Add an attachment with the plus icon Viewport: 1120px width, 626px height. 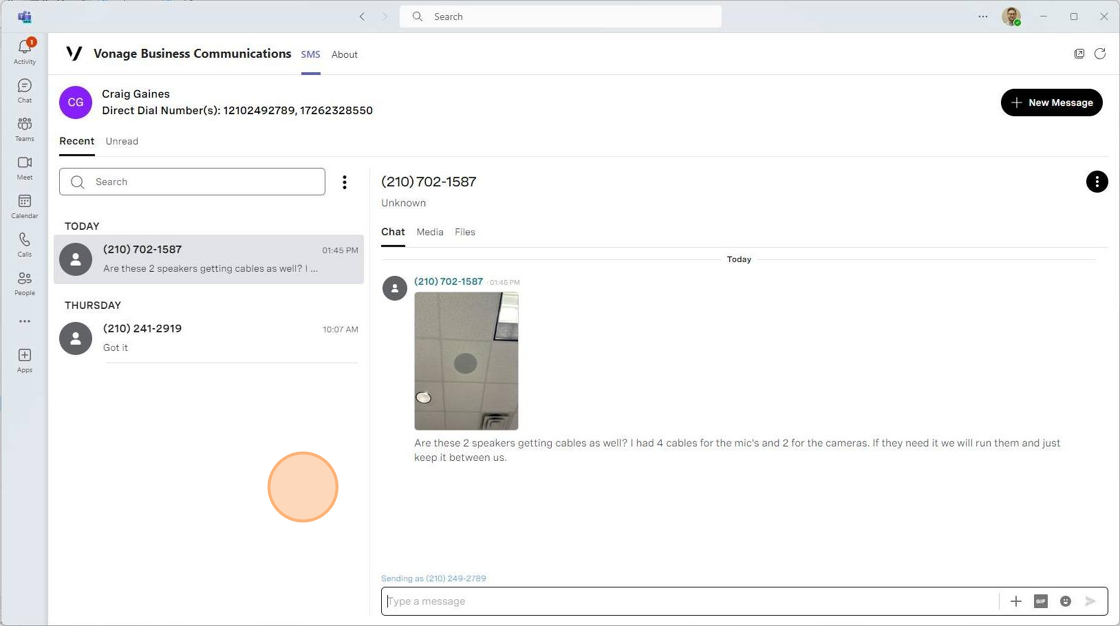[1016, 601]
